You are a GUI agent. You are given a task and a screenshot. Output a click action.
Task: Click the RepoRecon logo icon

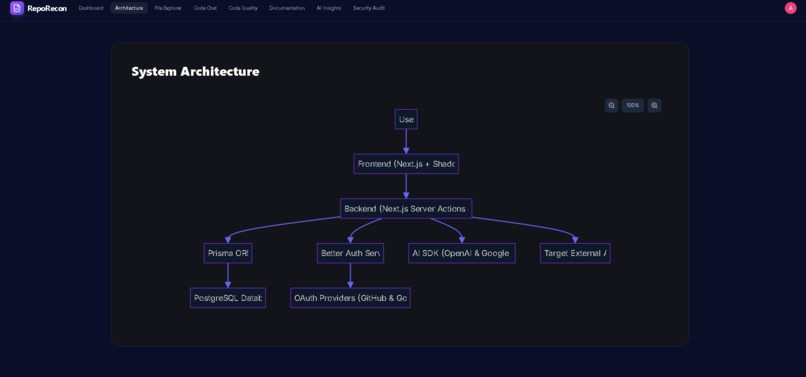pos(17,8)
